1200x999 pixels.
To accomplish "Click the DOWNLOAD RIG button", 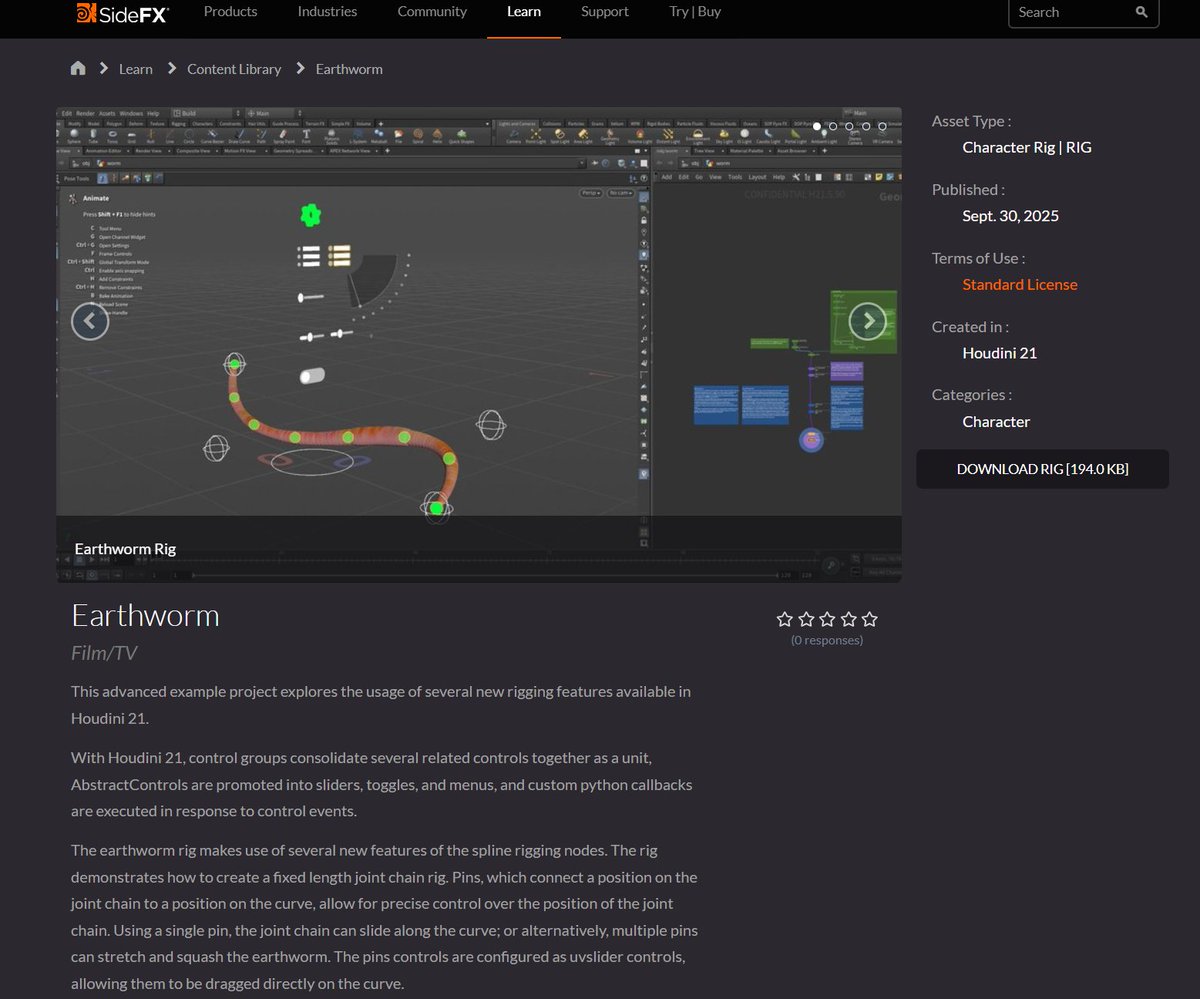I will (1042, 469).
